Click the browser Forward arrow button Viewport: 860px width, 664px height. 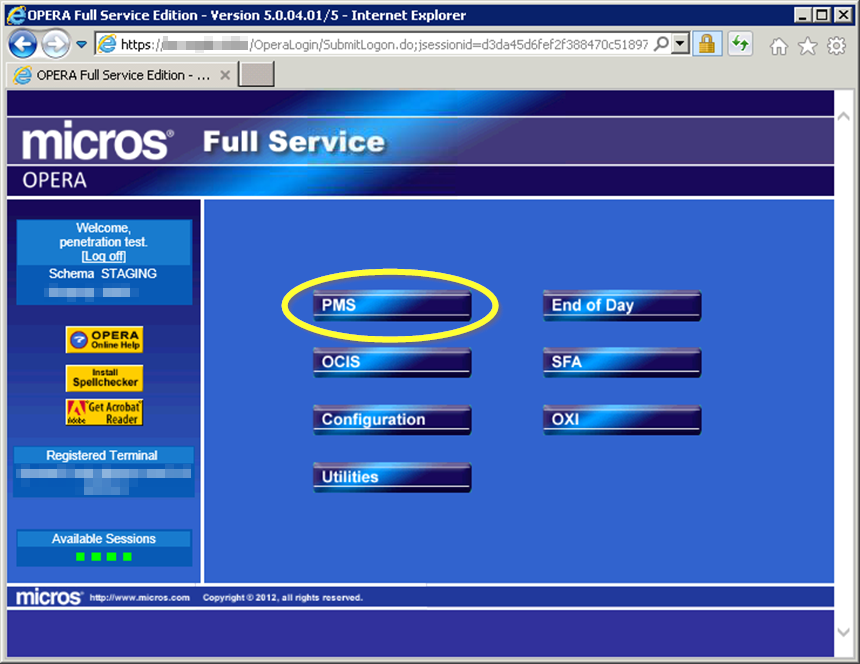pos(55,44)
